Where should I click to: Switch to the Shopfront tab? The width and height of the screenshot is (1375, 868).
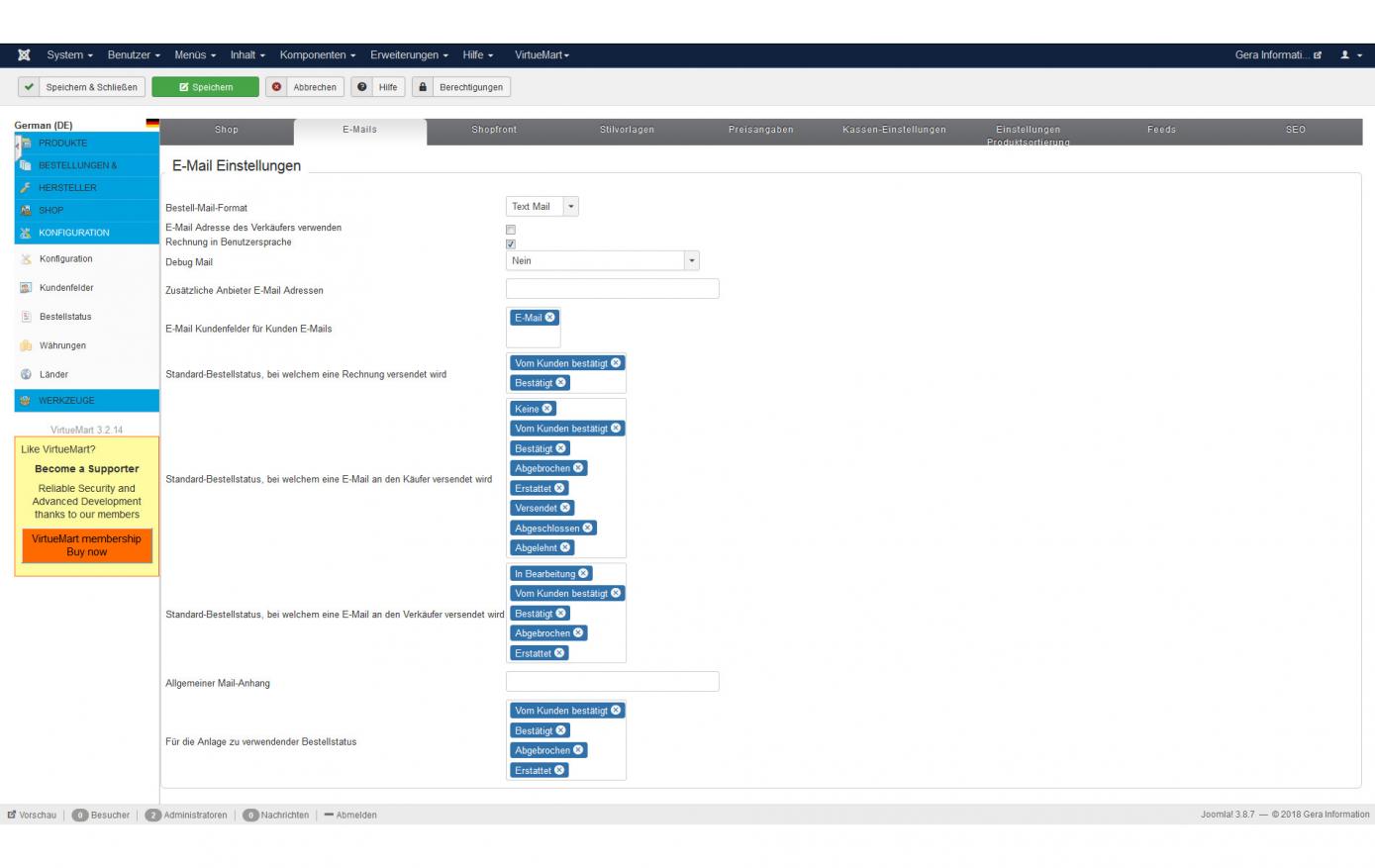click(x=494, y=130)
